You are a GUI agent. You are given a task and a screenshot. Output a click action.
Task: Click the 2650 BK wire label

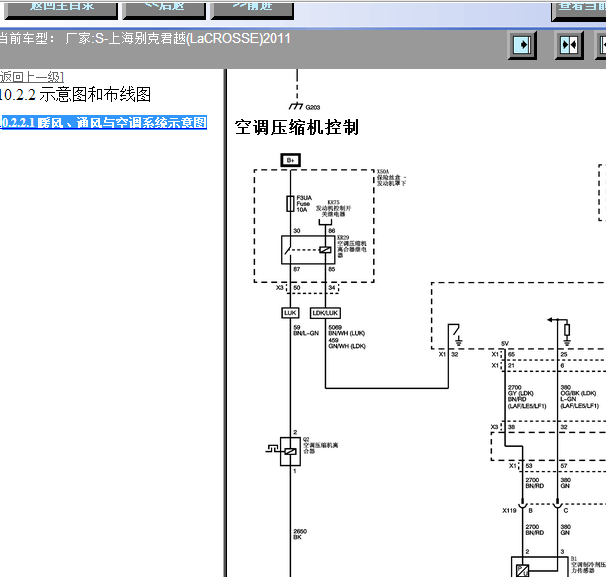coord(300,534)
